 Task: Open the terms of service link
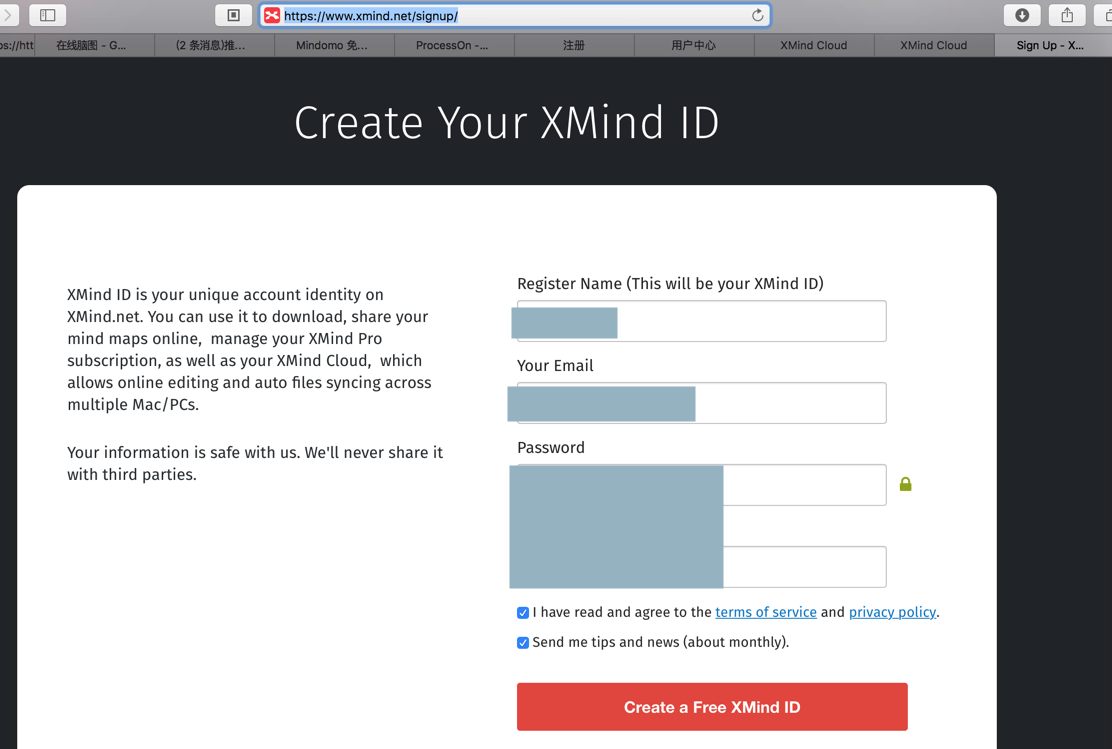click(x=766, y=612)
